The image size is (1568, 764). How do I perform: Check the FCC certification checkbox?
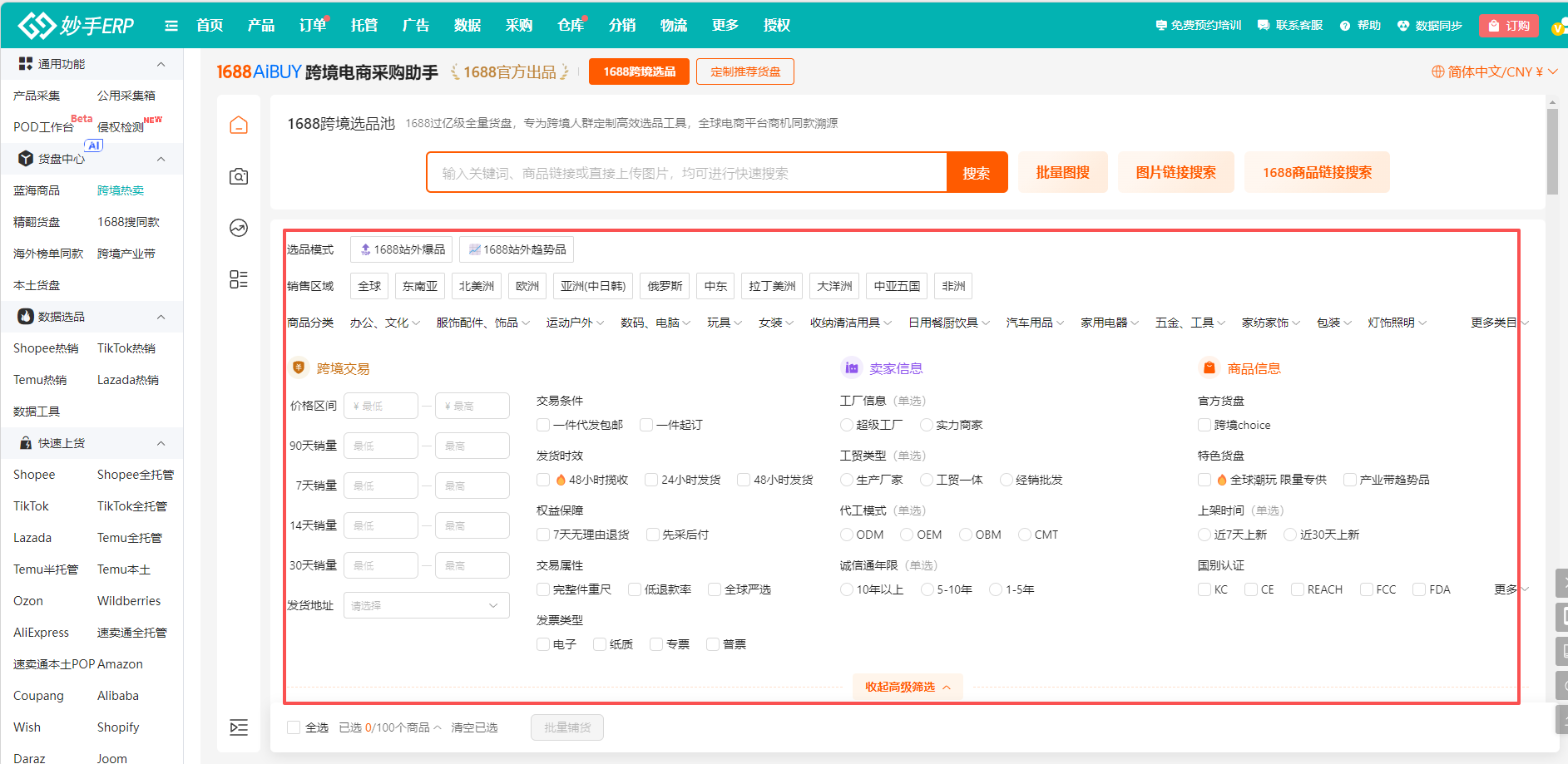[x=1367, y=589]
